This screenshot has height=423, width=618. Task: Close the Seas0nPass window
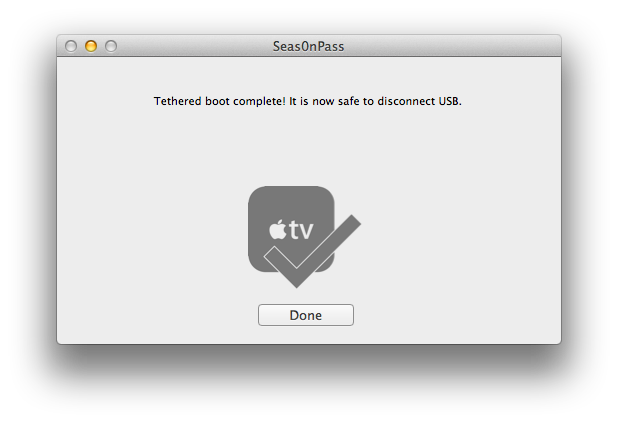click(x=71, y=46)
